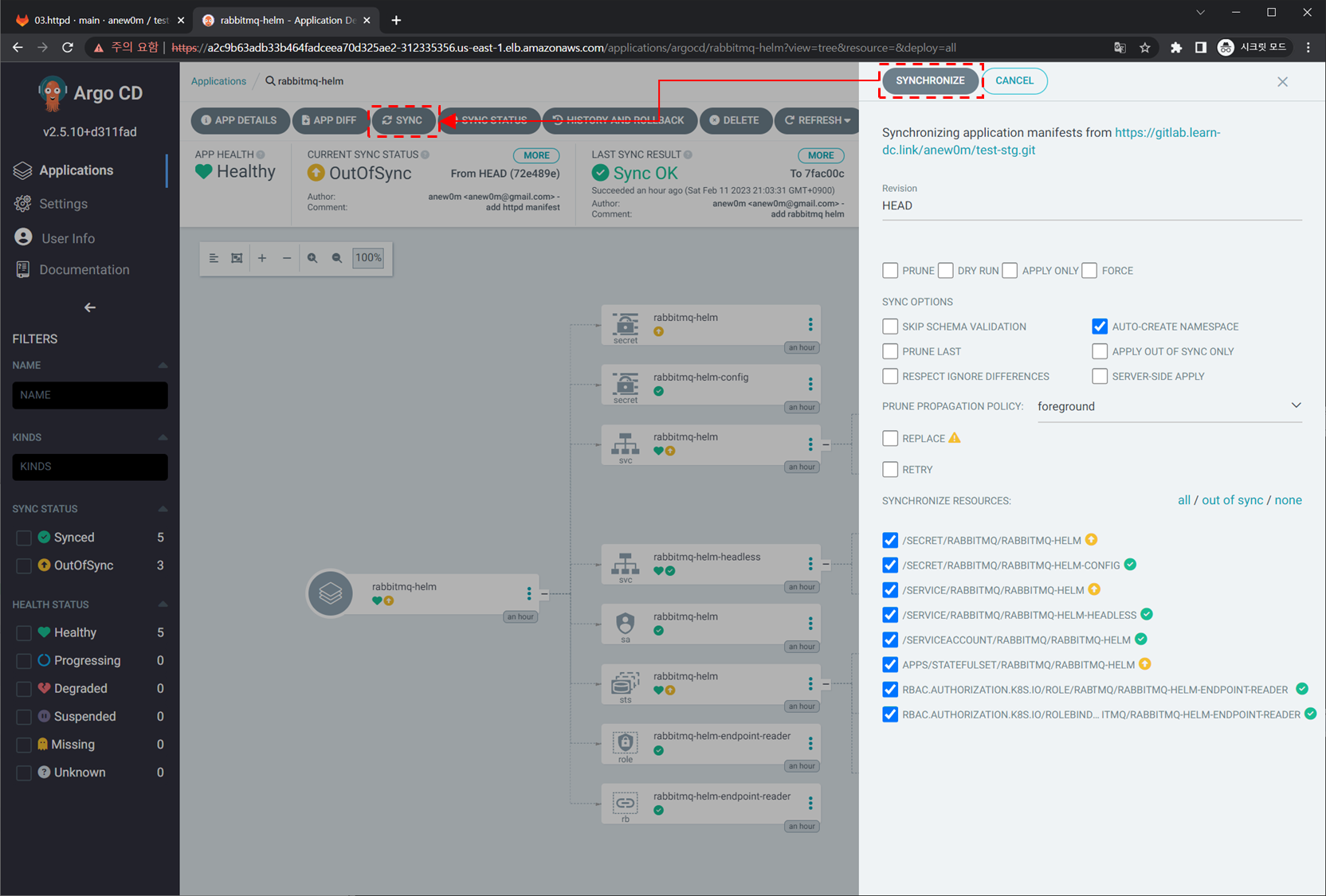Screen dimensions: 1326x896
Task: Close the sync panel with X icon
Action: tap(1282, 82)
